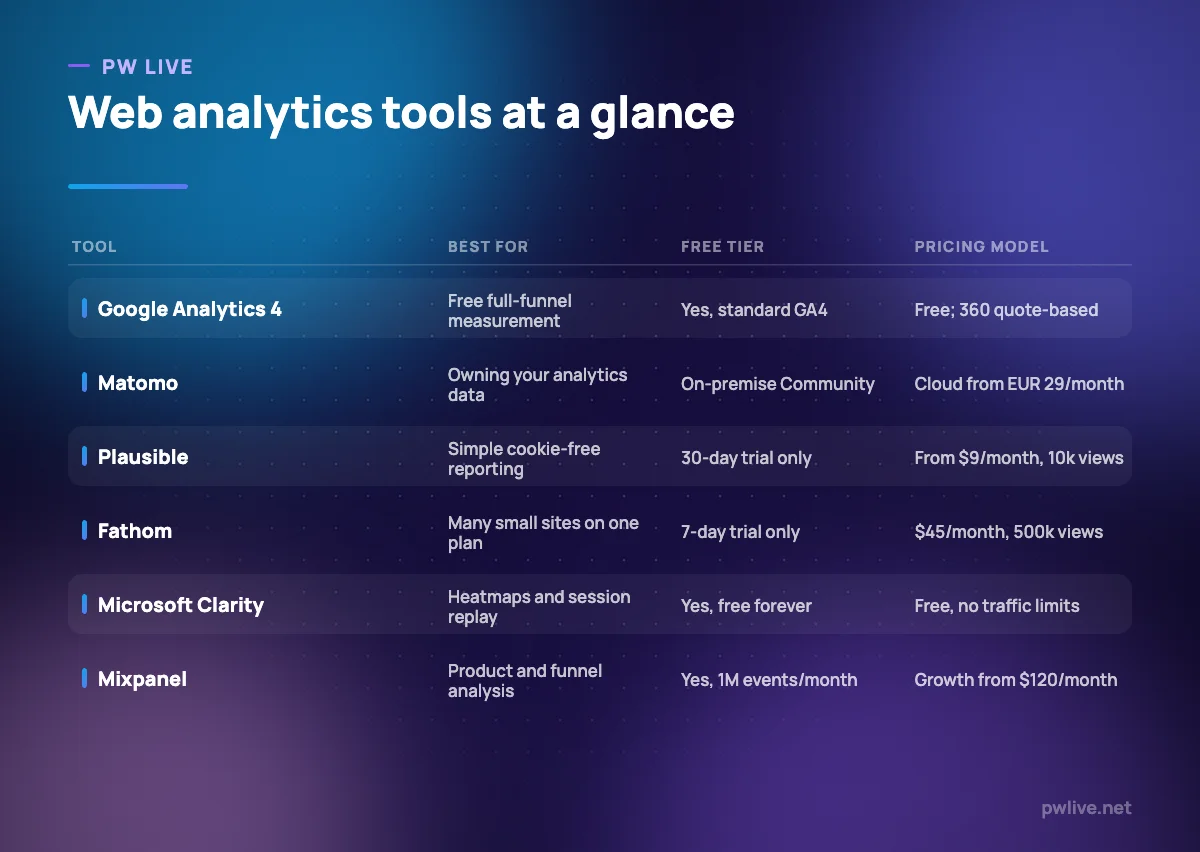
Task: Click 'Many small sites on one plan' cell
Action: pyautogui.click(x=543, y=532)
